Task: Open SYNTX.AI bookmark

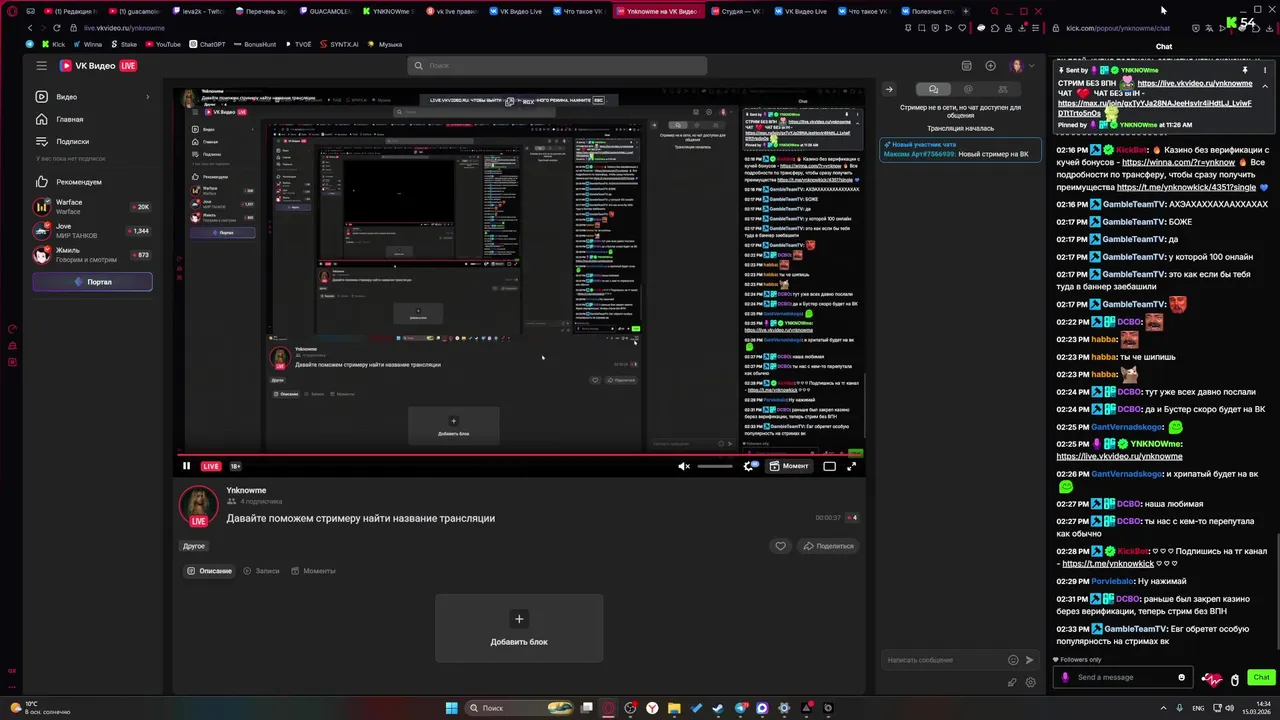Action: click(x=339, y=44)
